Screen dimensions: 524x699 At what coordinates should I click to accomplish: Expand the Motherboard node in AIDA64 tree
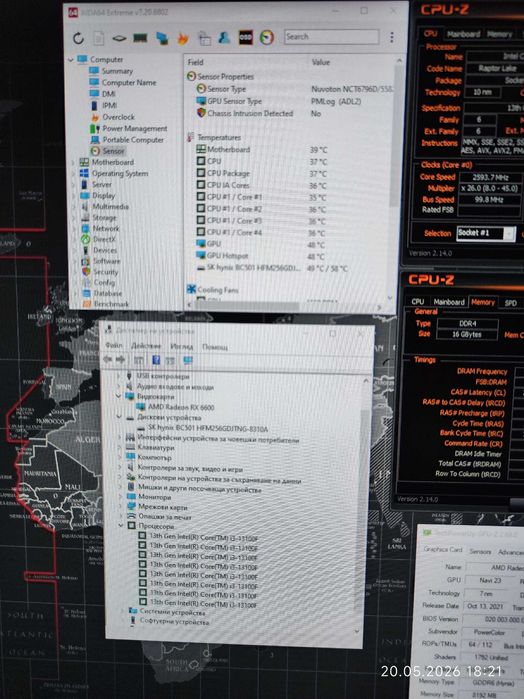(74, 162)
